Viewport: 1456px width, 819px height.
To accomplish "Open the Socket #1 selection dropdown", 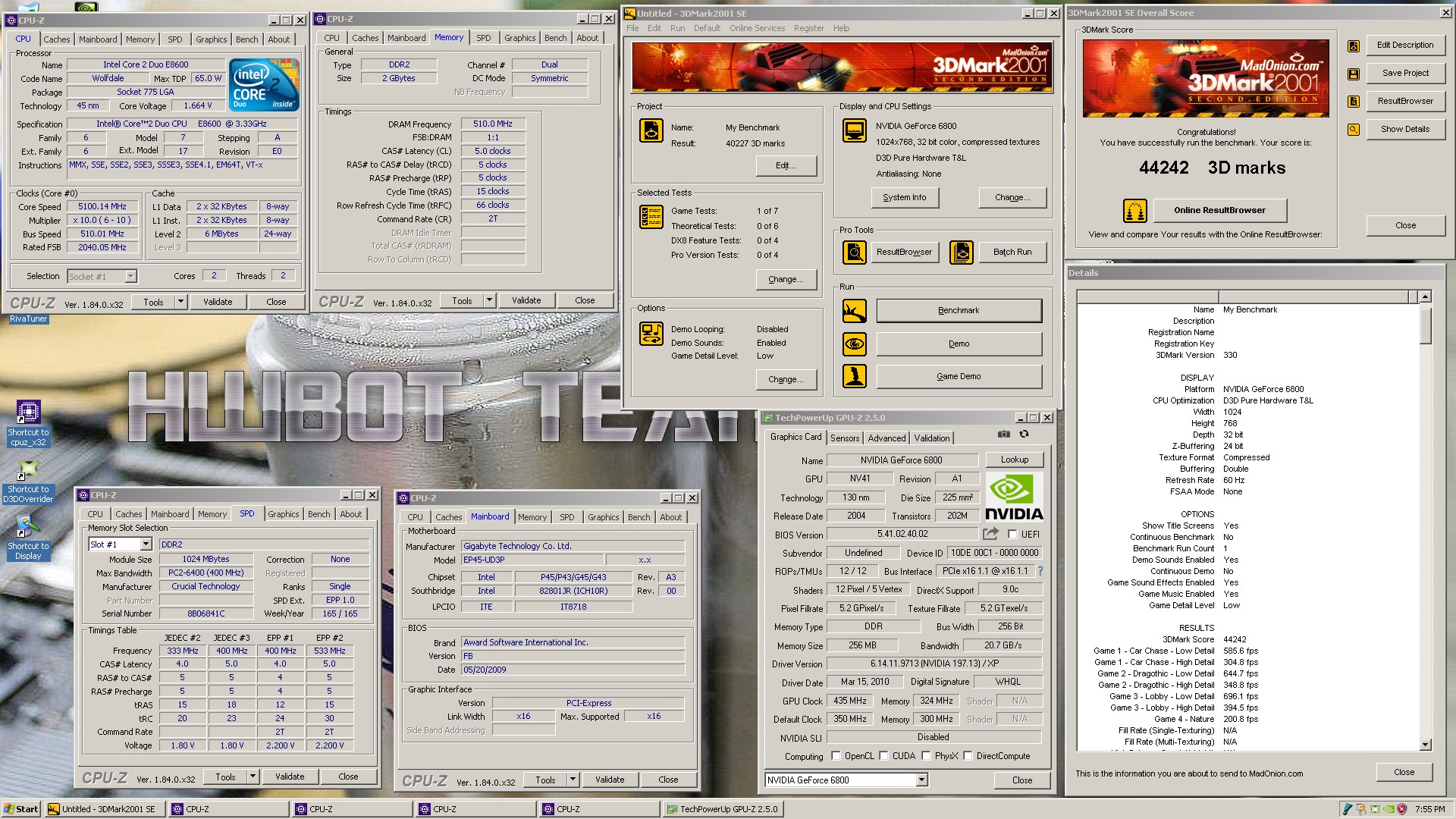I will pyautogui.click(x=130, y=277).
